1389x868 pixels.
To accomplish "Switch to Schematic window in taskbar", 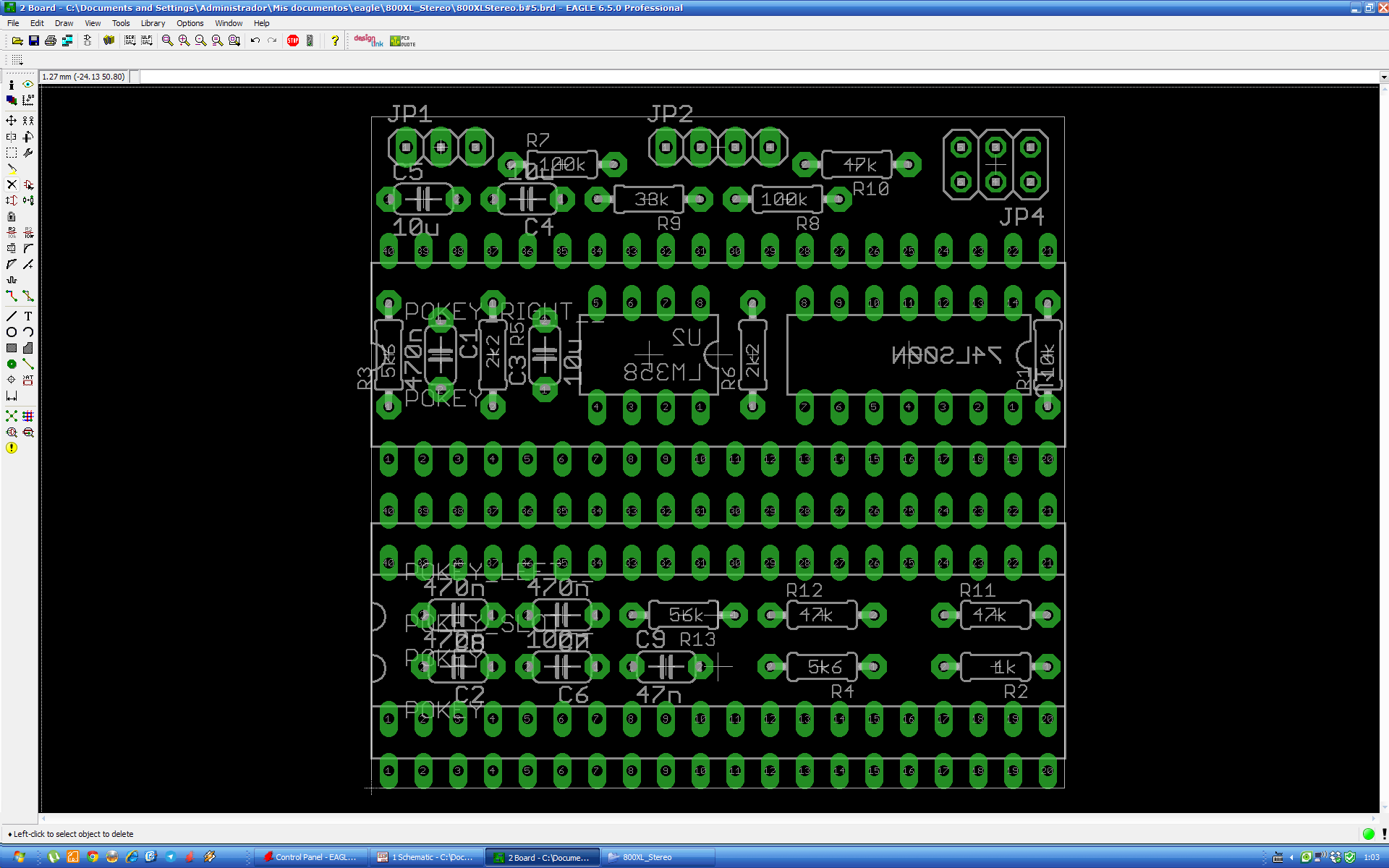I will pyautogui.click(x=427, y=857).
